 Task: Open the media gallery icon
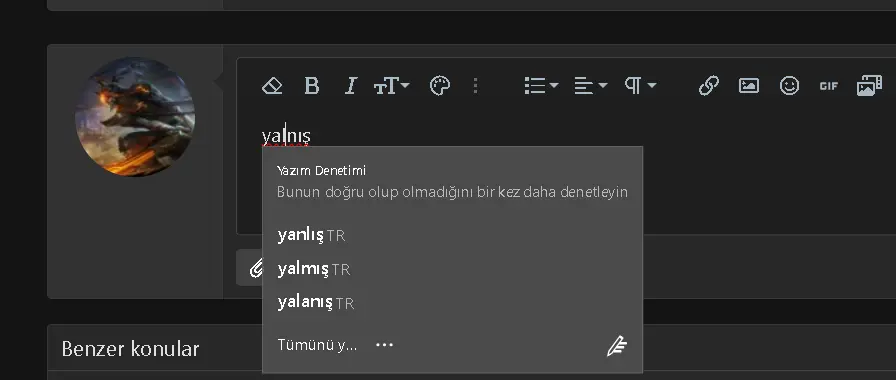point(869,86)
